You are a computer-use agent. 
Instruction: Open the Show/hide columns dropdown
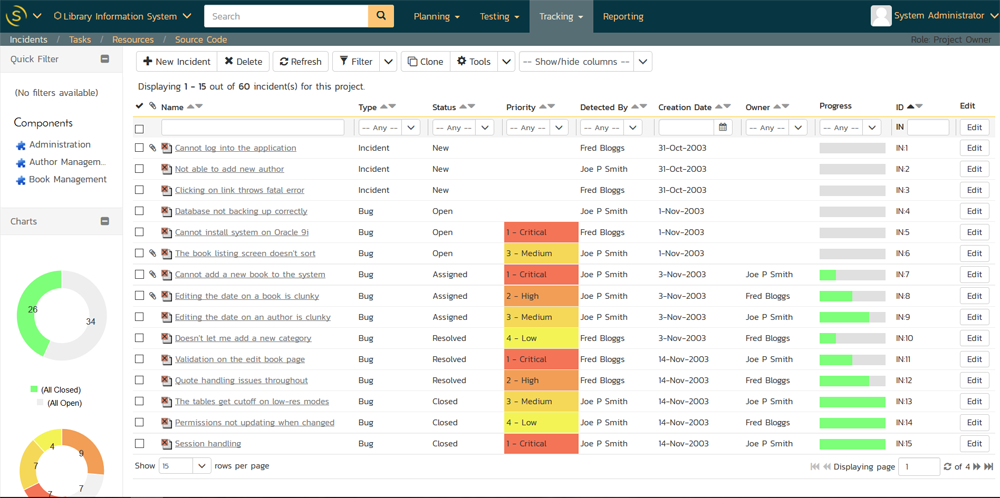[585, 62]
